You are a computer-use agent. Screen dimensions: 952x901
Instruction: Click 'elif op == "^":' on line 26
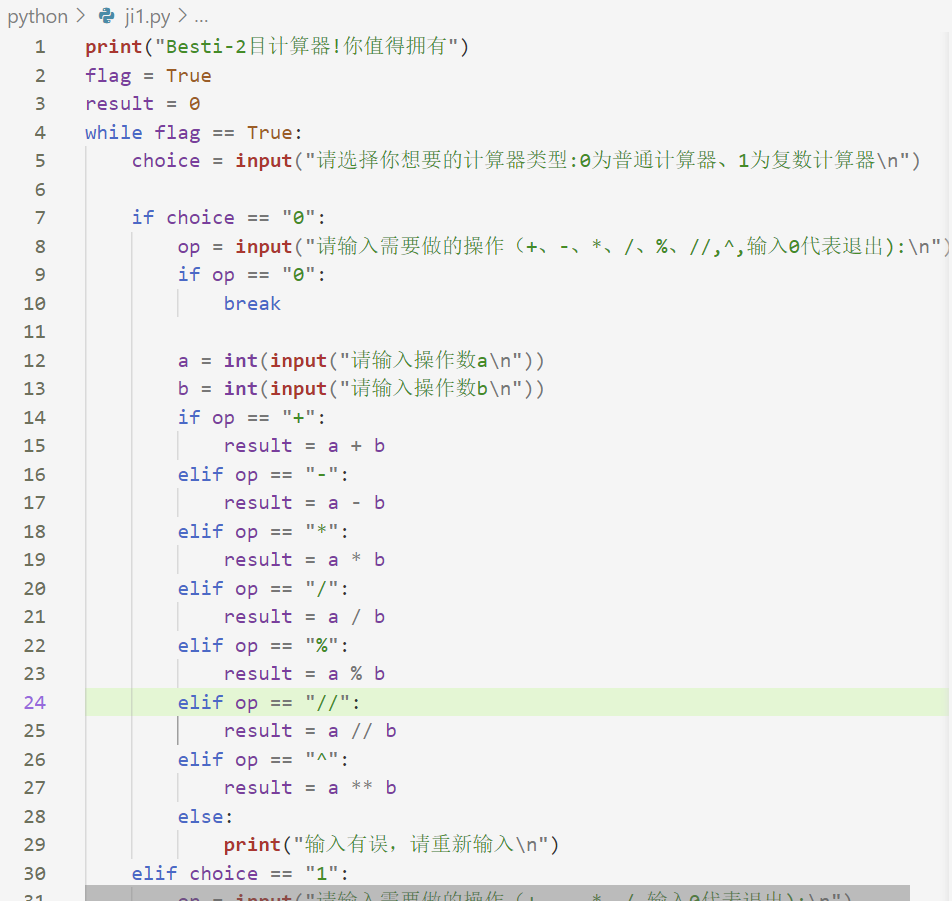point(264,760)
